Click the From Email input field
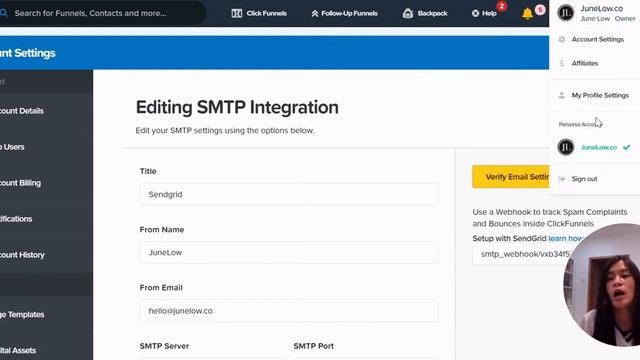Viewport: 640px width, 360px height. (x=289, y=311)
